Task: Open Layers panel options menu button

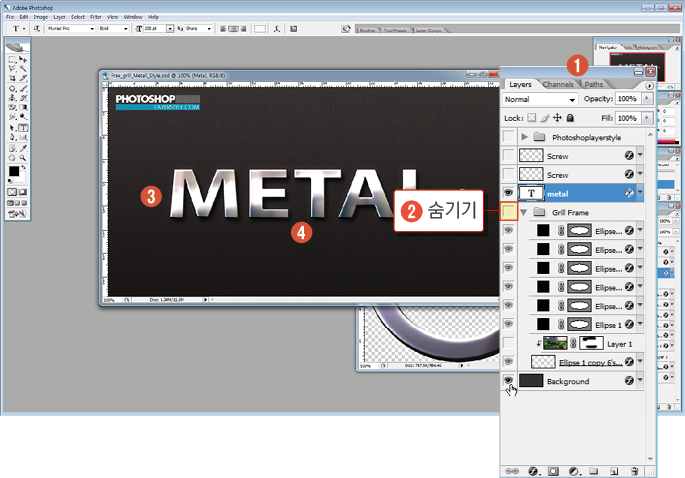Action: coord(649,86)
